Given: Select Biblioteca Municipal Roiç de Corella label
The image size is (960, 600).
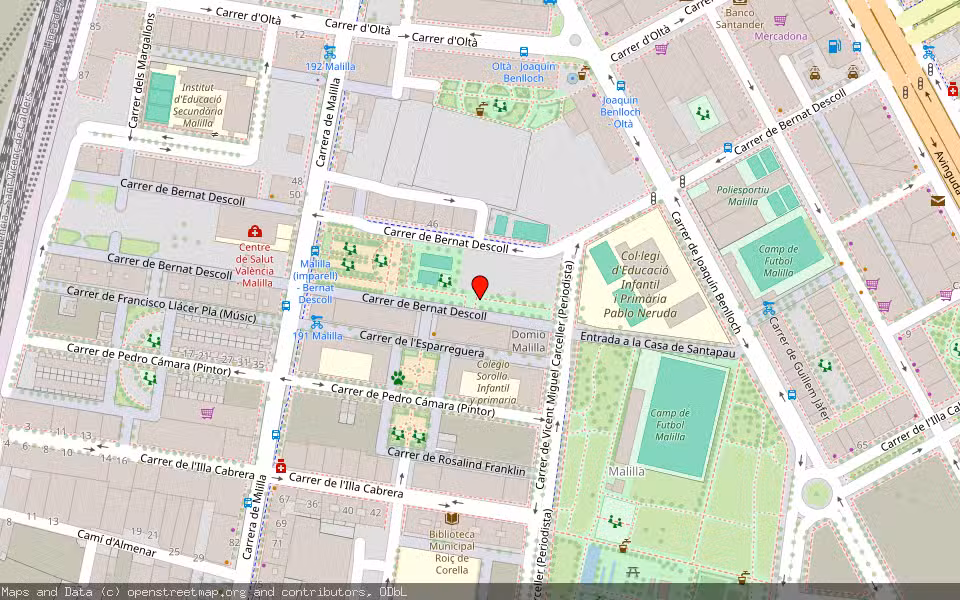Looking at the screenshot, I should pyautogui.click(x=452, y=552).
